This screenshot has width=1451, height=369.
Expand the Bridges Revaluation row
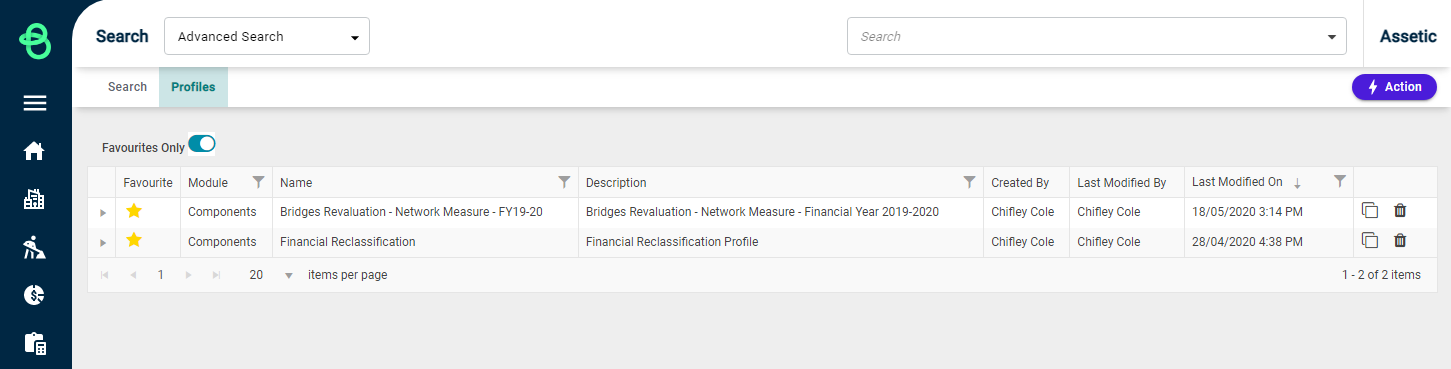[102, 212]
